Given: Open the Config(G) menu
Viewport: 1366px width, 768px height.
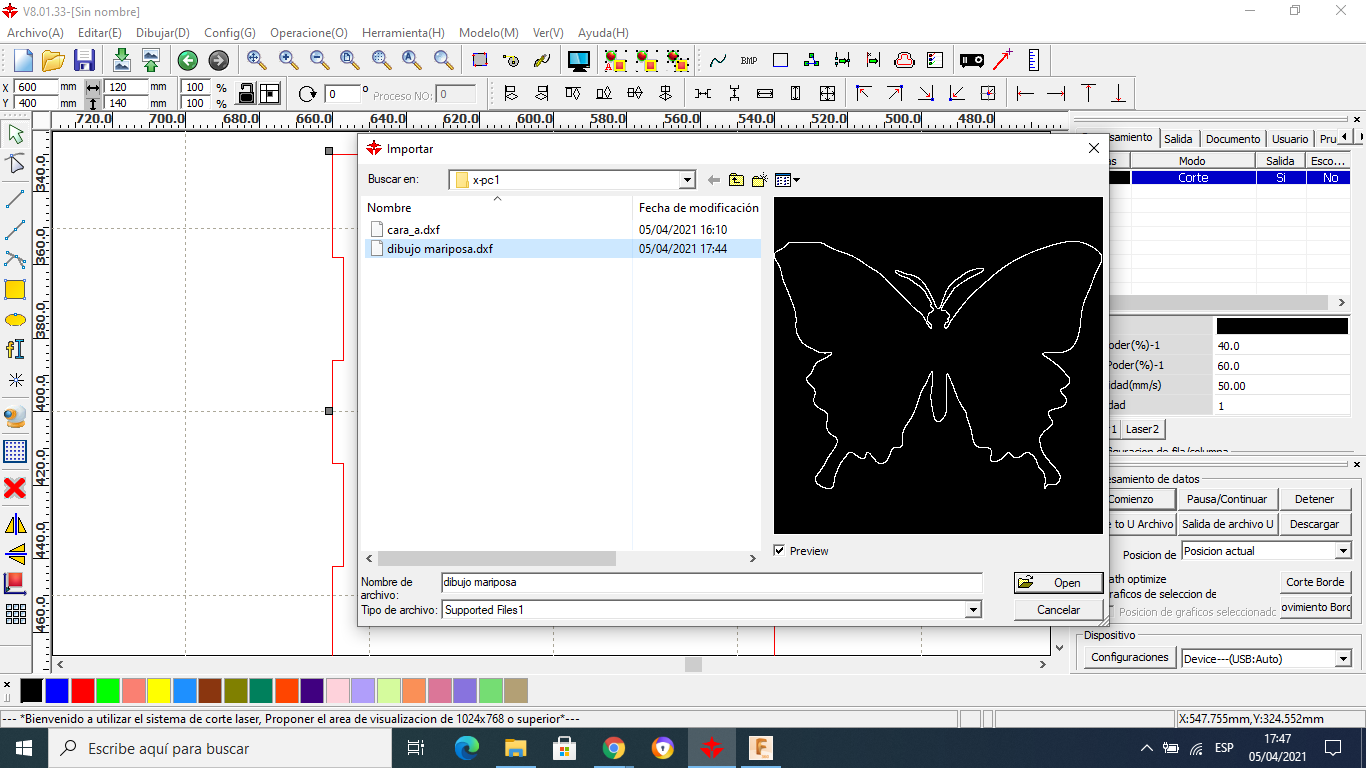Looking at the screenshot, I should 230,33.
